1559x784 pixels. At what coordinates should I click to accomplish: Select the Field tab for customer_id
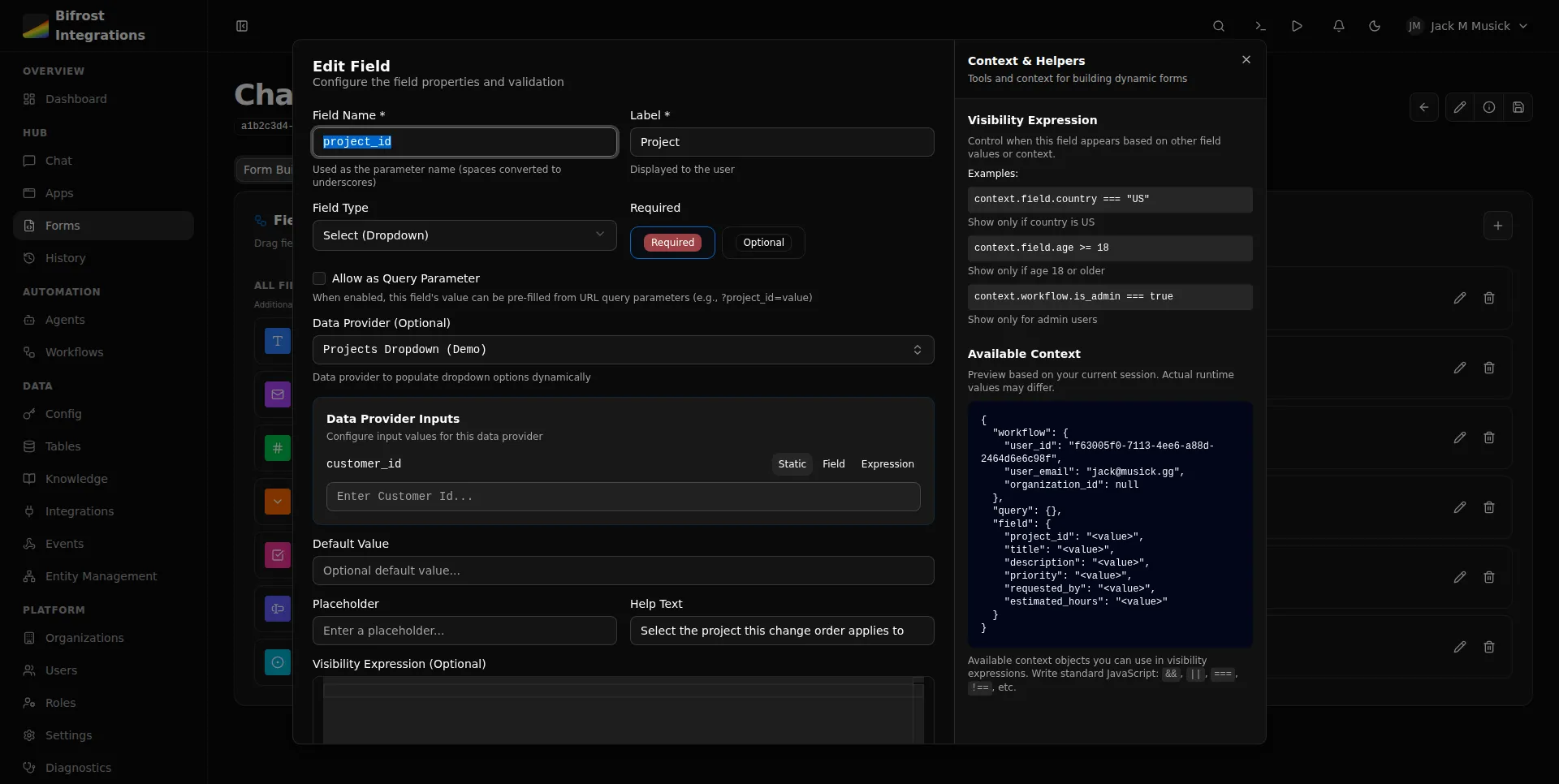[x=833, y=463]
